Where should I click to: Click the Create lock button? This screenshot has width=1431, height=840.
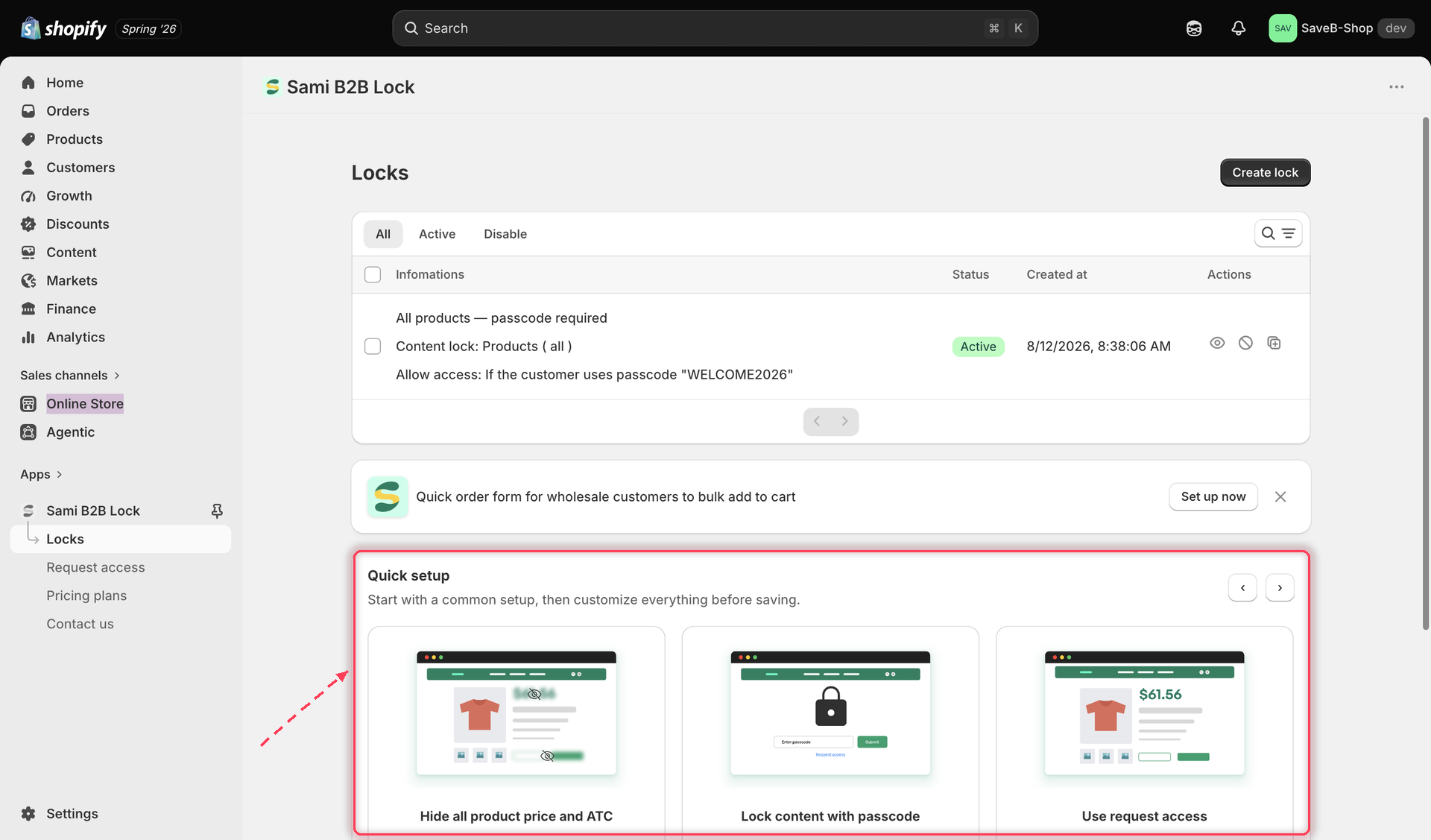coord(1265,173)
